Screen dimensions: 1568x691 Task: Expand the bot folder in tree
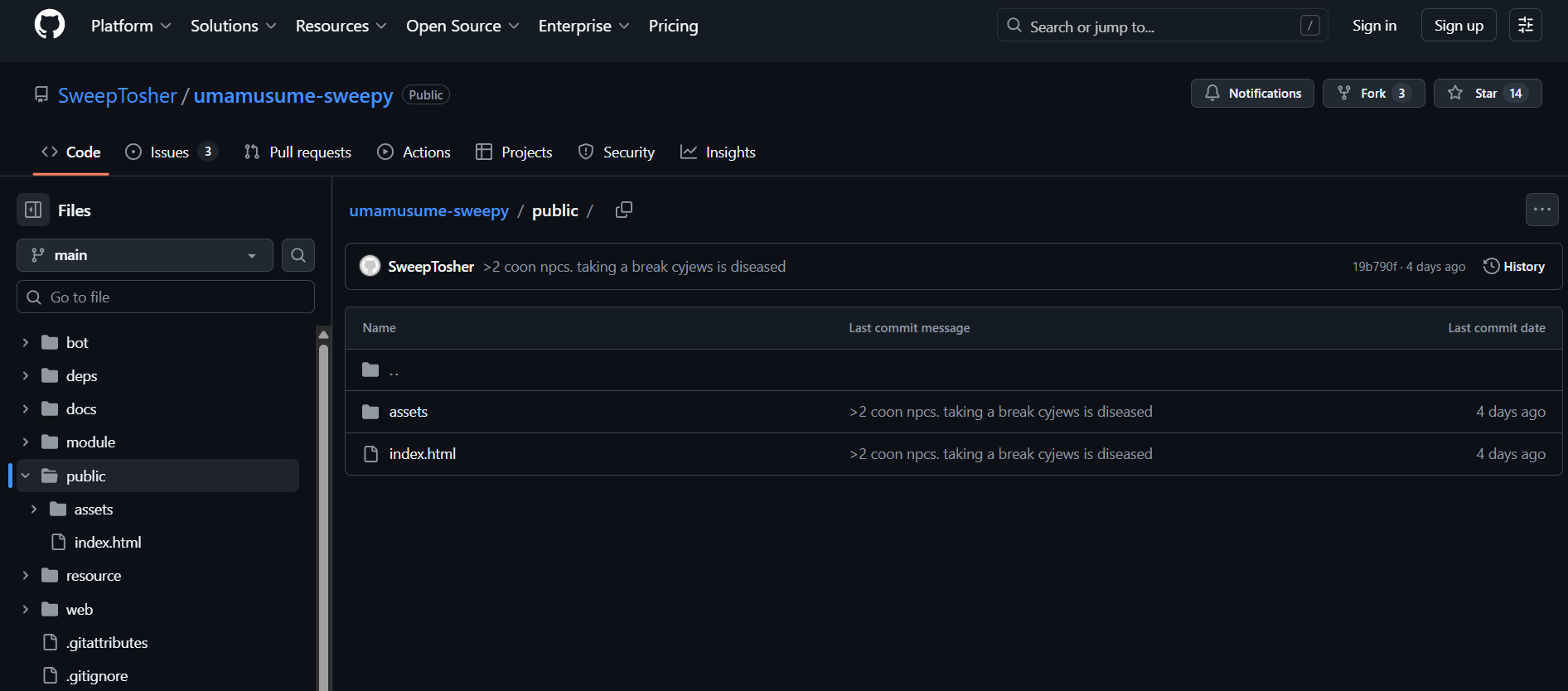(26, 342)
